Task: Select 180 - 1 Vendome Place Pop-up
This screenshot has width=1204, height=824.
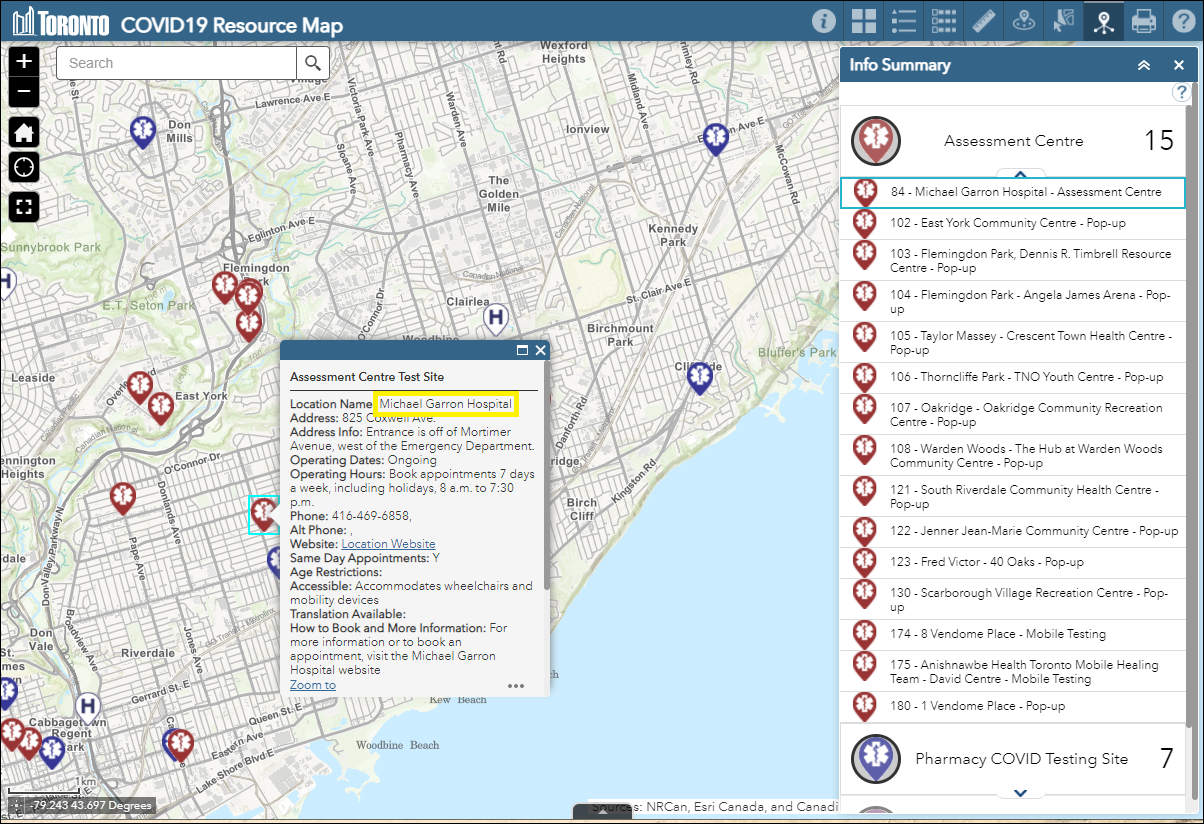Action: click(1013, 706)
